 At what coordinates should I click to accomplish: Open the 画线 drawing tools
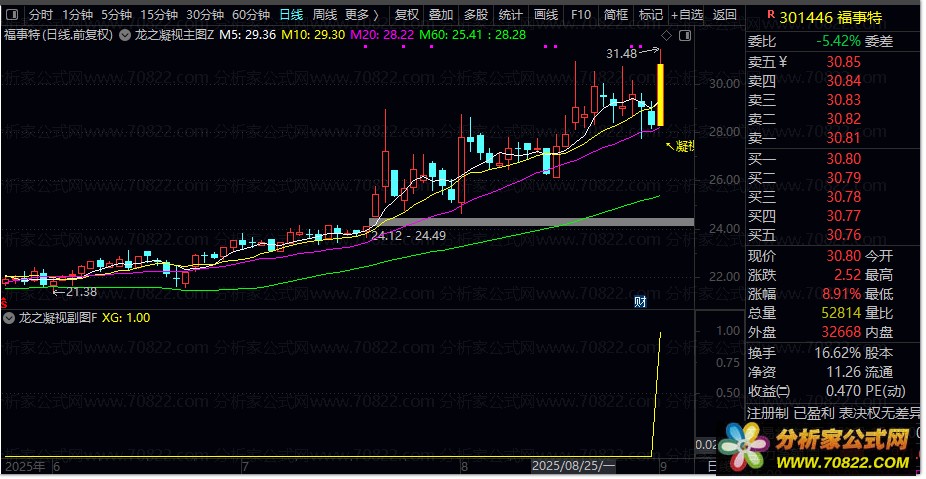[546, 15]
